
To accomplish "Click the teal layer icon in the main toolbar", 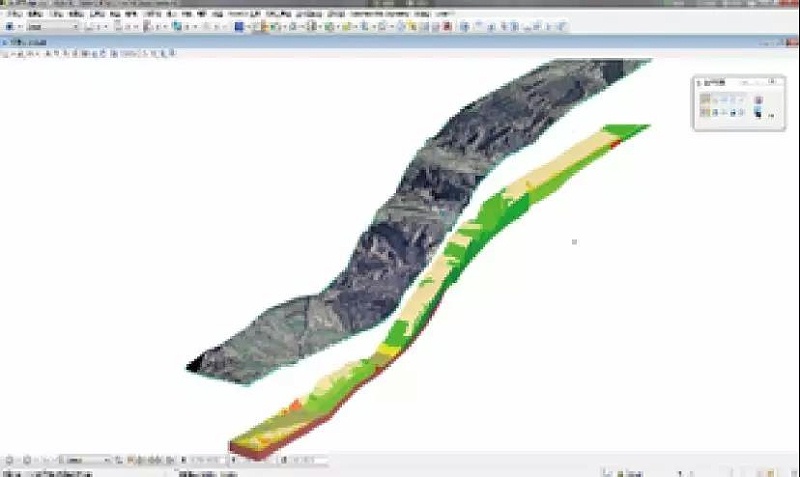I will (177, 27).
